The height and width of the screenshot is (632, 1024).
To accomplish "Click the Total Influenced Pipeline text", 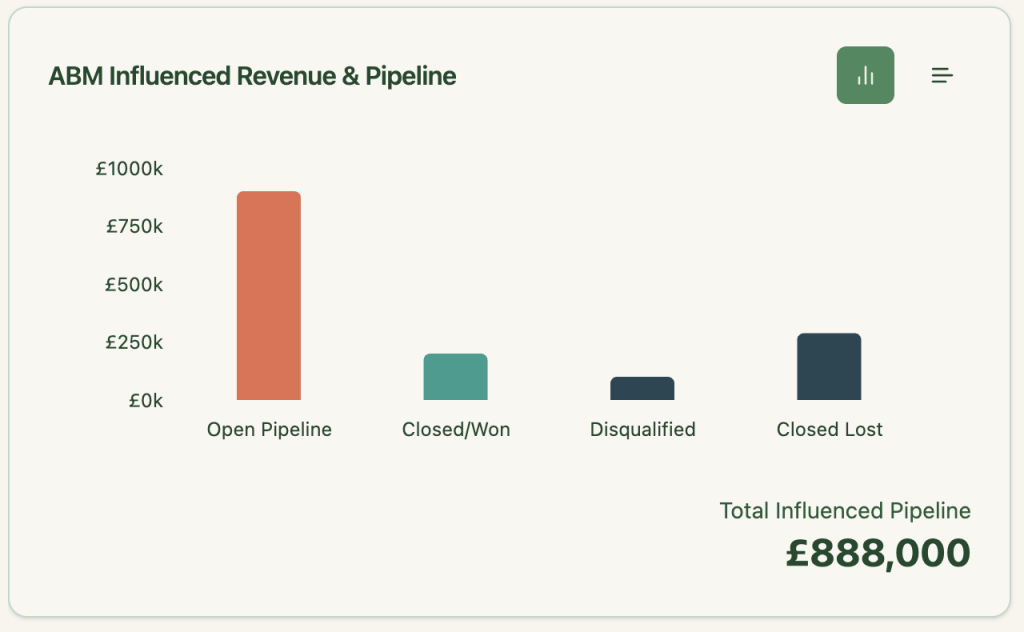I will (844, 510).
